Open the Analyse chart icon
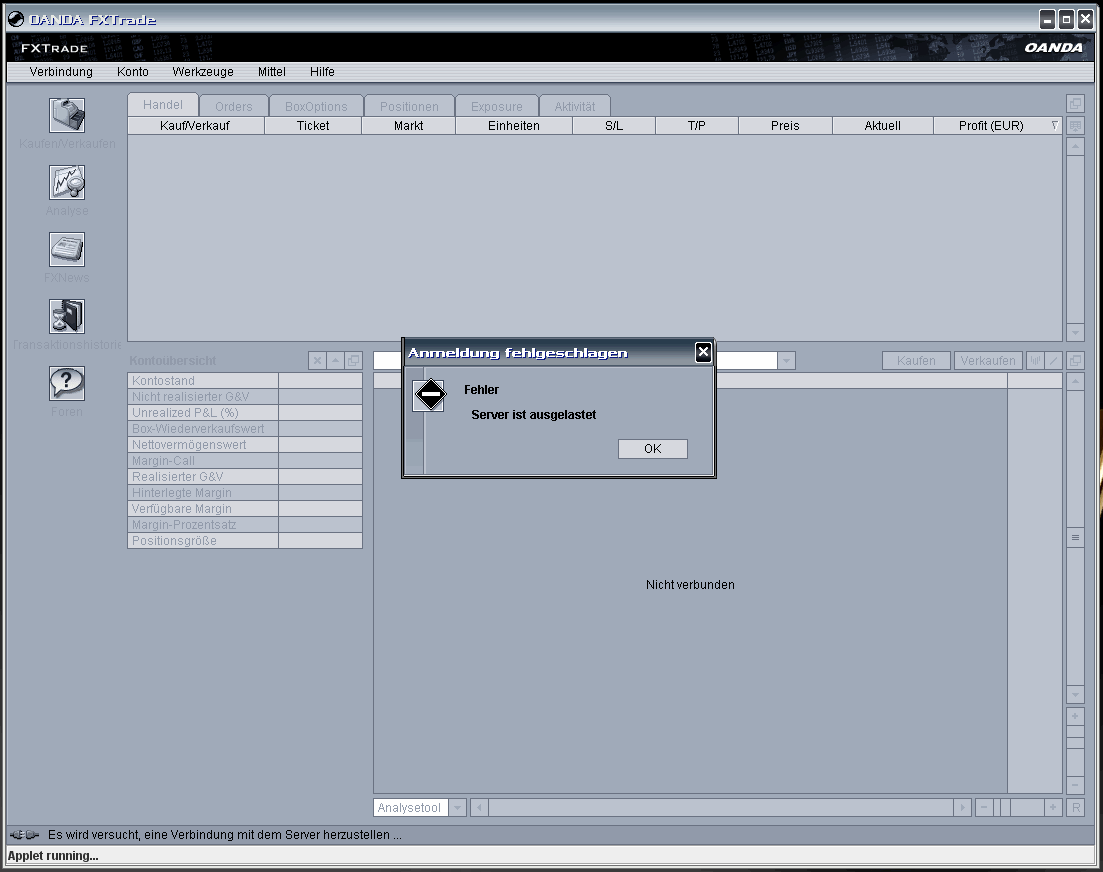The image size is (1103, 872). 67,183
